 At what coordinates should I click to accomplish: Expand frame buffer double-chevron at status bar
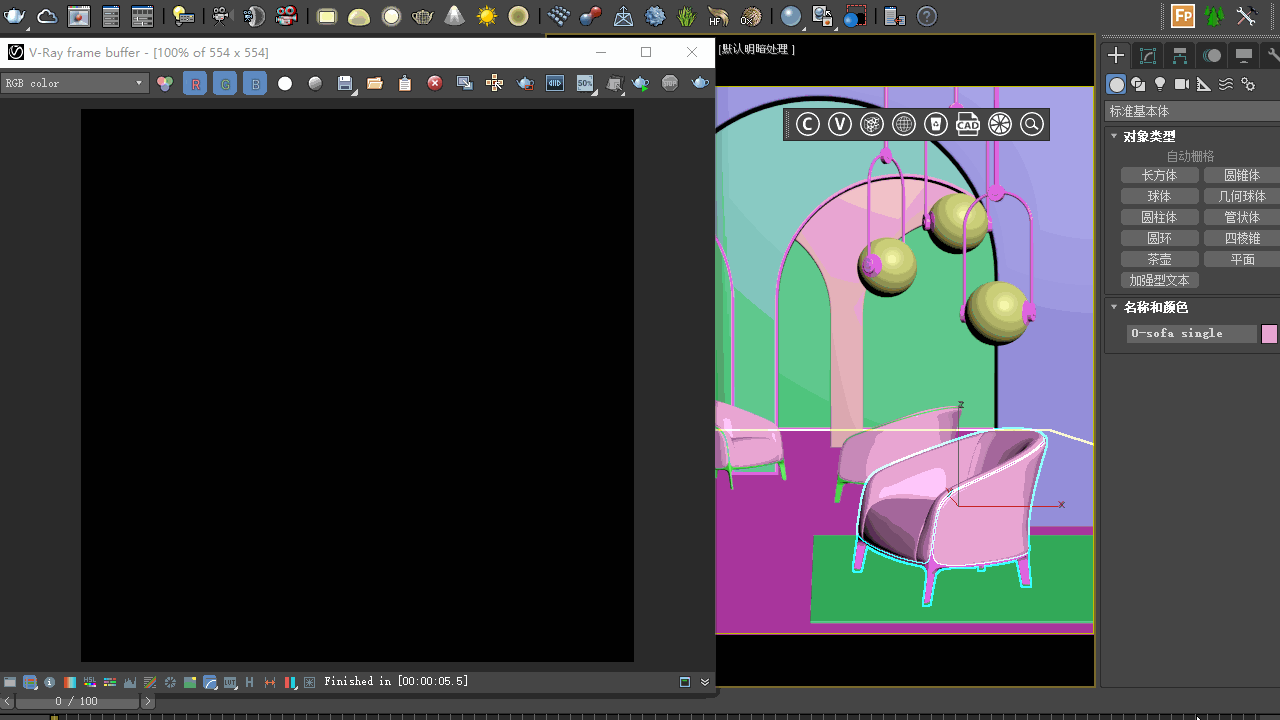click(705, 682)
